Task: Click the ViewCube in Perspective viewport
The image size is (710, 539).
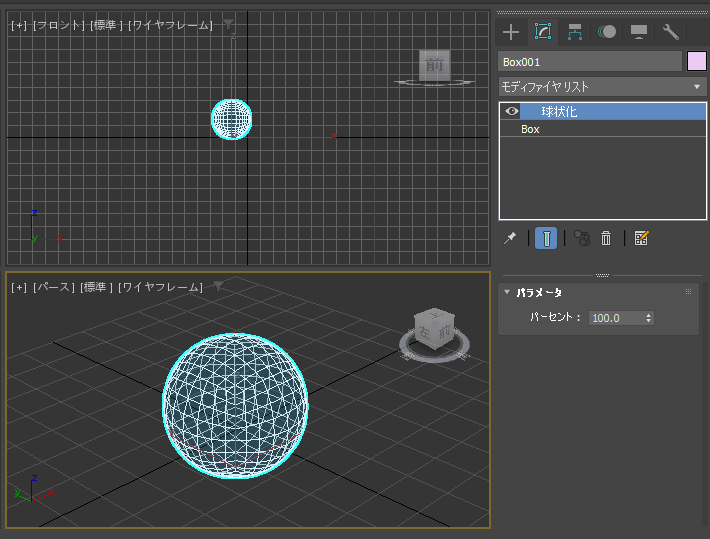Action: tap(434, 328)
